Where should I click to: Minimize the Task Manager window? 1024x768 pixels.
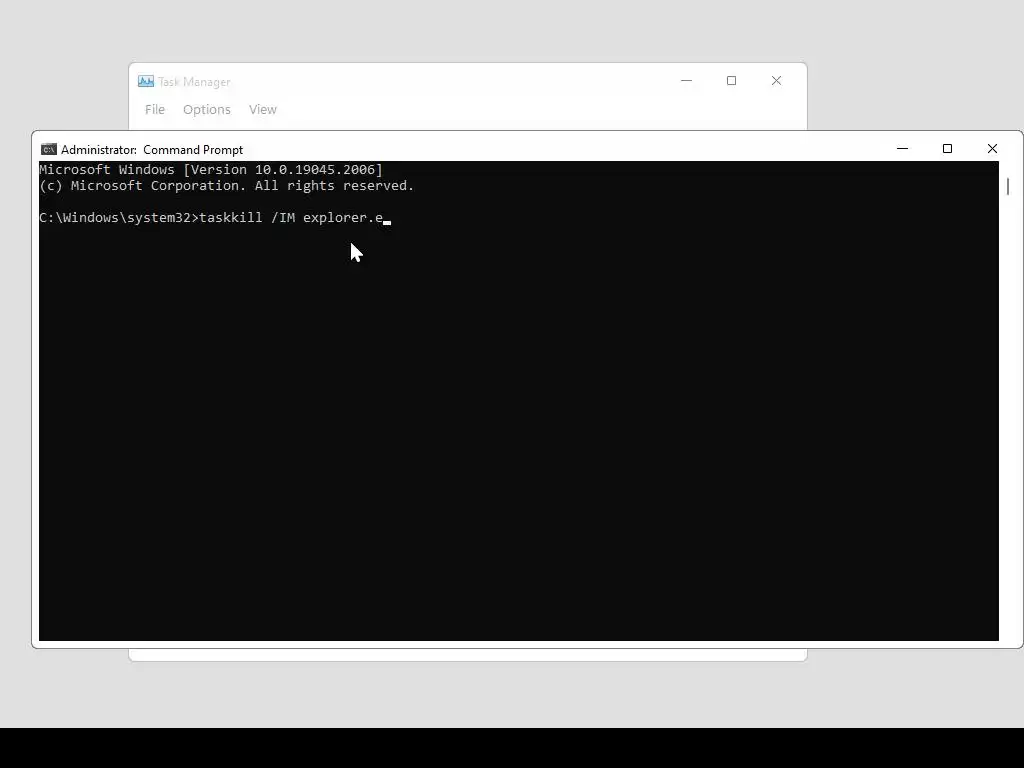[x=686, y=81]
